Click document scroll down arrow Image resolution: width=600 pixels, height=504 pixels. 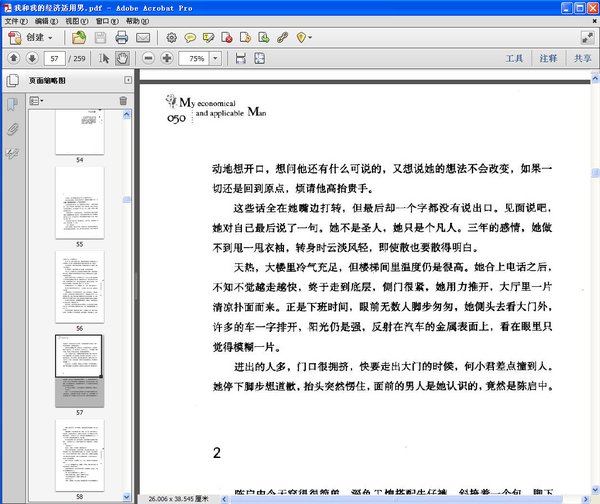[x=595, y=490]
